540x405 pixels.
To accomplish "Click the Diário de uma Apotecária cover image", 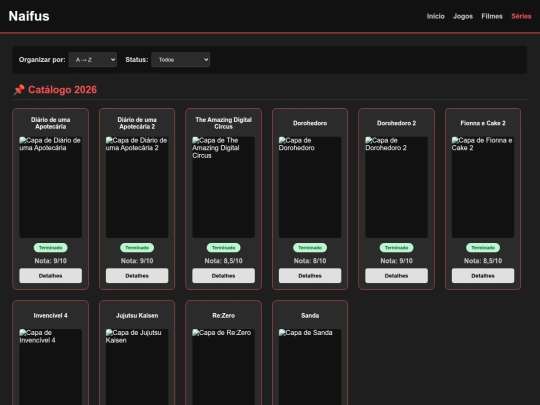I will 51,187.
